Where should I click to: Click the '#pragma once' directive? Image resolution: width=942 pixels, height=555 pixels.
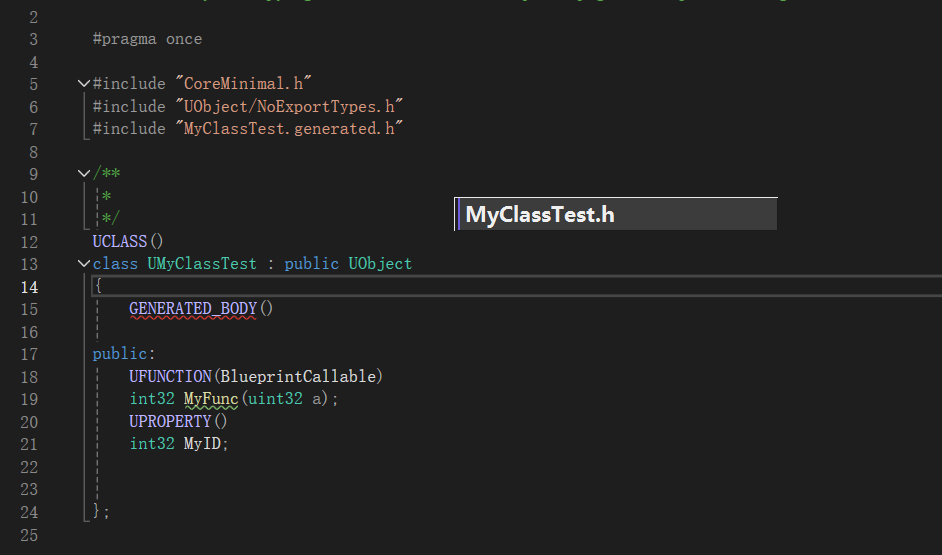coord(147,39)
